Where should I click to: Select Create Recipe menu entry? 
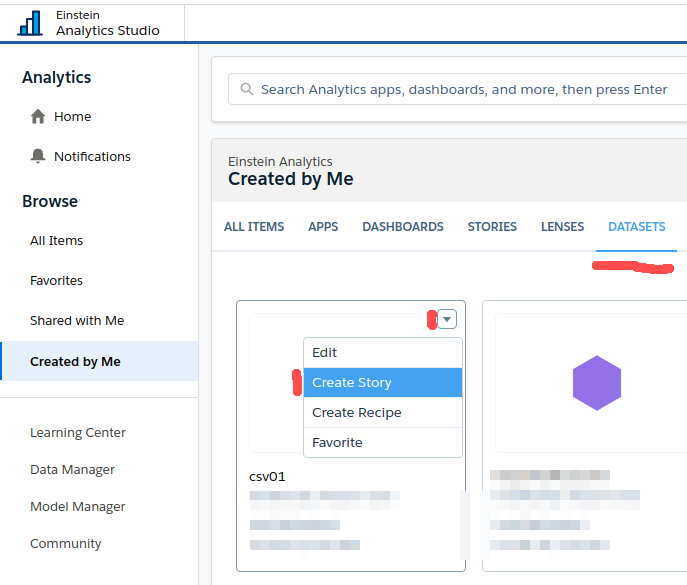coord(382,412)
